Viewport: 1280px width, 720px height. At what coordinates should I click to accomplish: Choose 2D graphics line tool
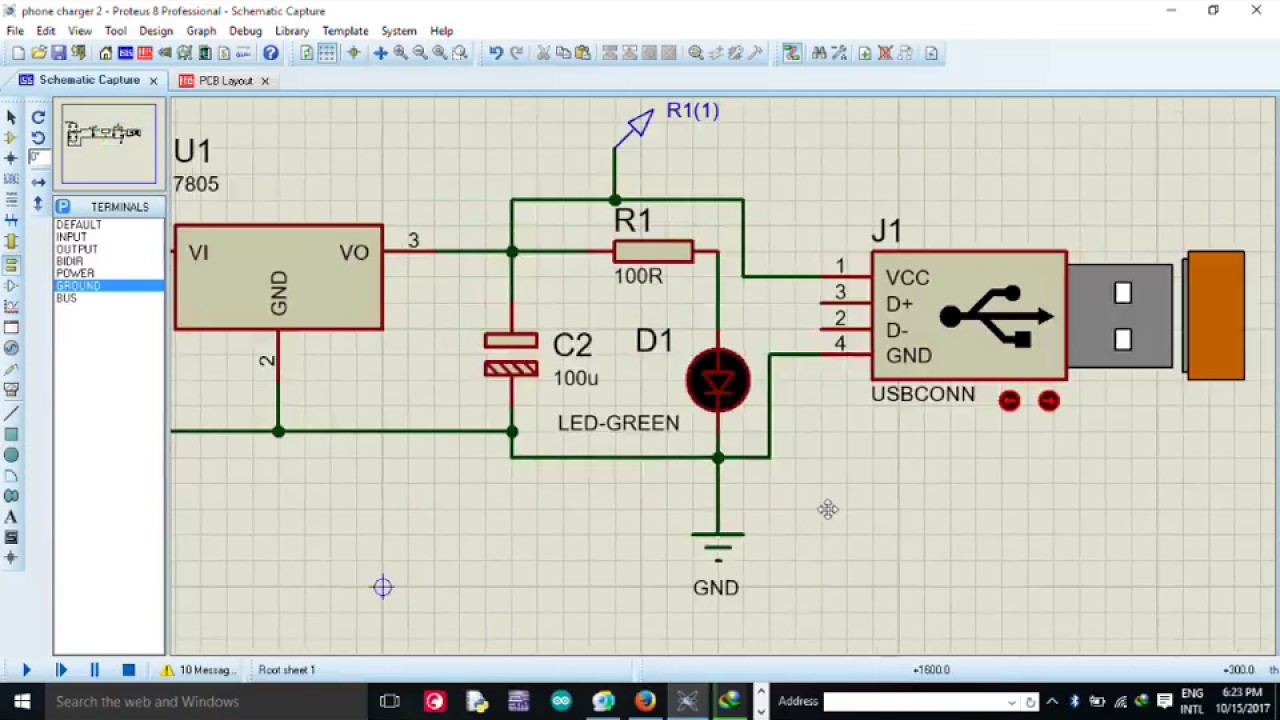tap(11, 413)
